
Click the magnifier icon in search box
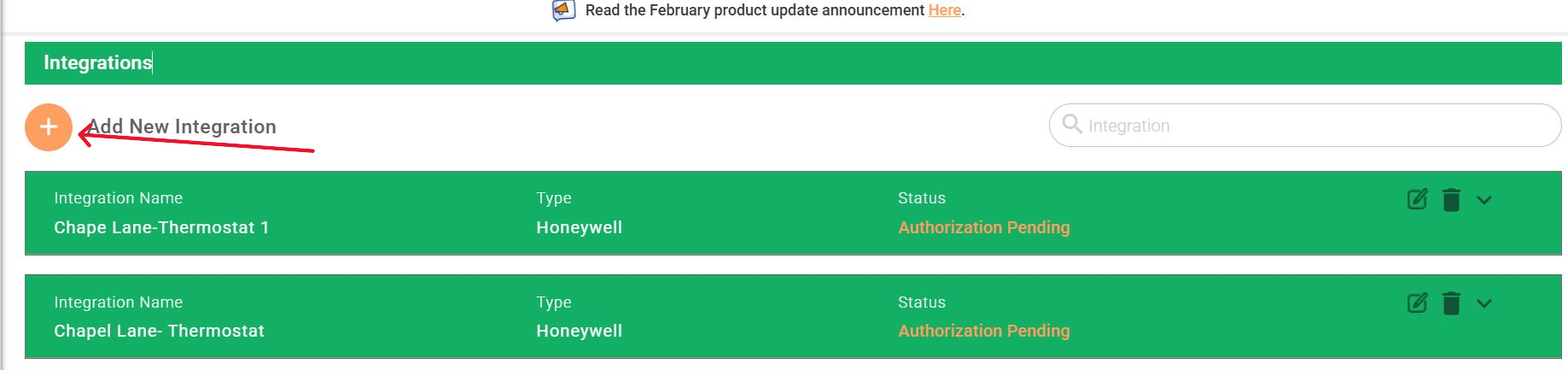point(1072,124)
